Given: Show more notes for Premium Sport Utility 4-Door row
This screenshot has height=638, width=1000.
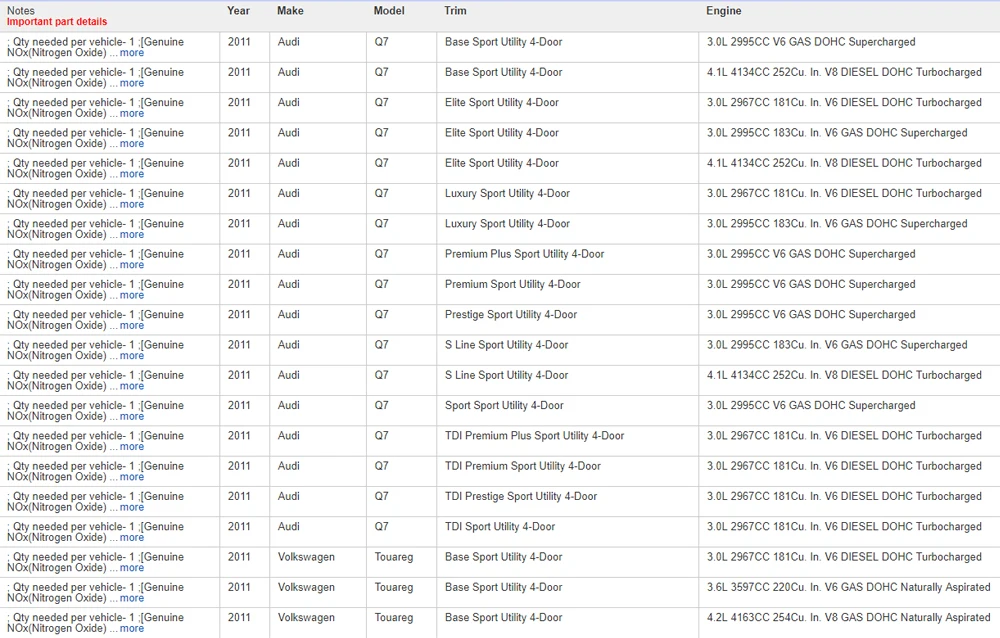Looking at the screenshot, I should [x=131, y=295].
